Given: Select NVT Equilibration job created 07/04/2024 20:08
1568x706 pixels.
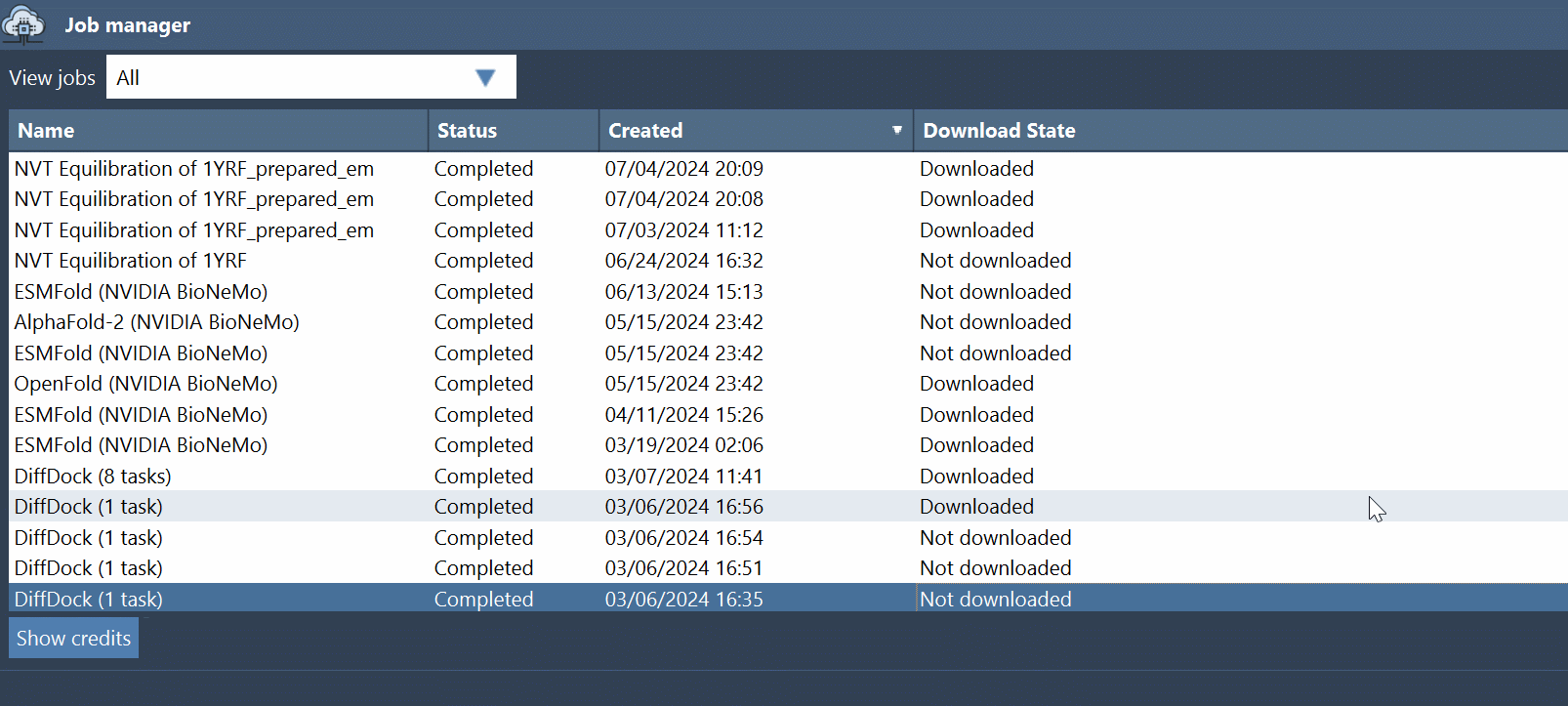Looking at the screenshot, I should point(193,199).
